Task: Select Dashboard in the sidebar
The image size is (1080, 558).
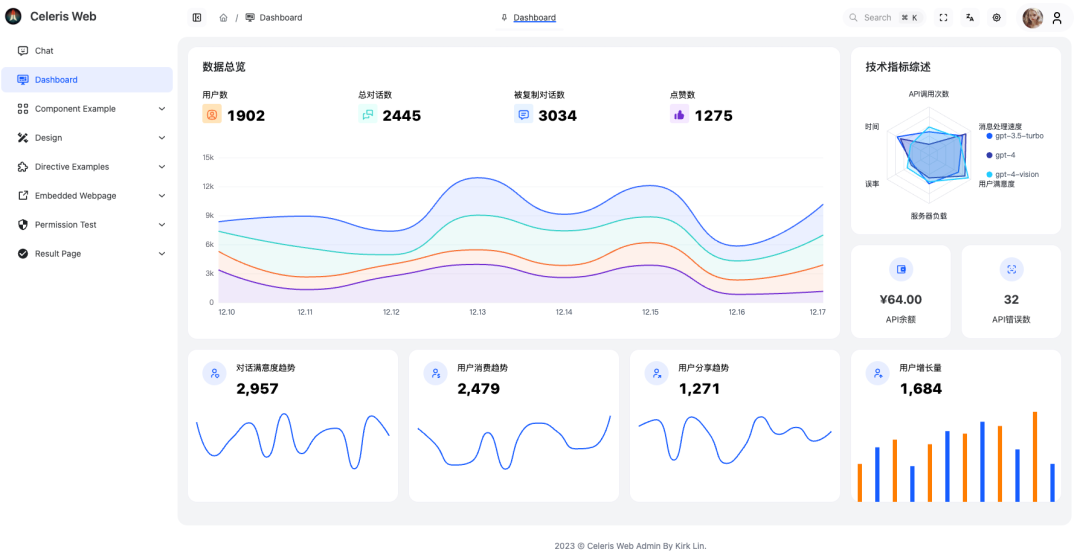Action: pyautogui.click(x=87, y=80)
